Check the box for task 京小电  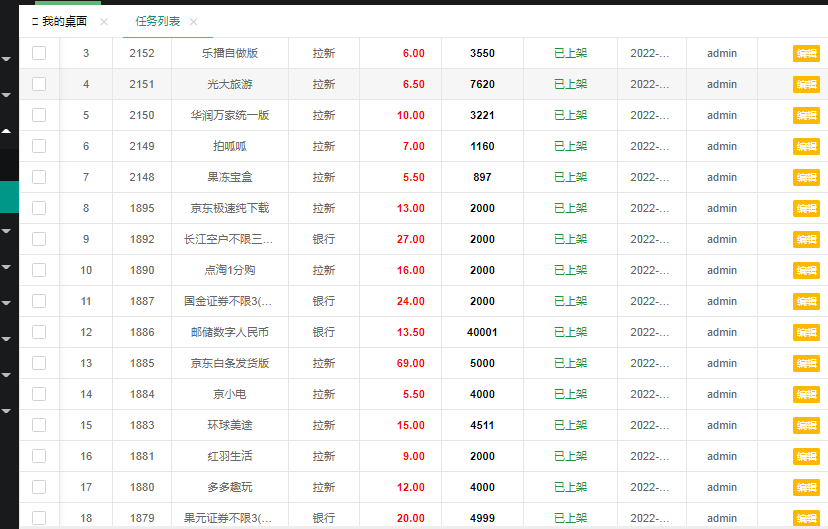[39, 394]
